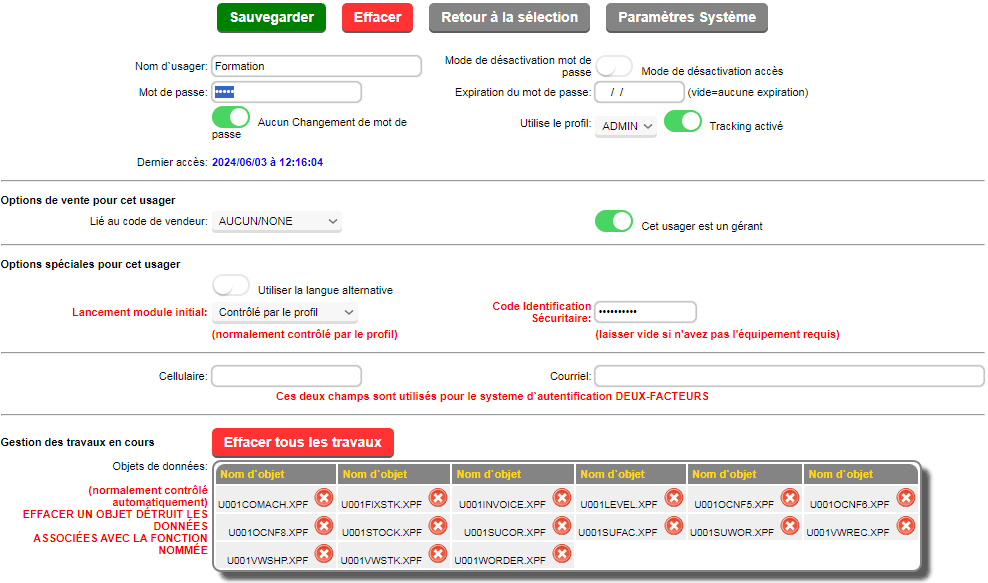Delete the U001VWREC.XPF object
Viewport: 988px width, 583px height.
coord(906,526)
